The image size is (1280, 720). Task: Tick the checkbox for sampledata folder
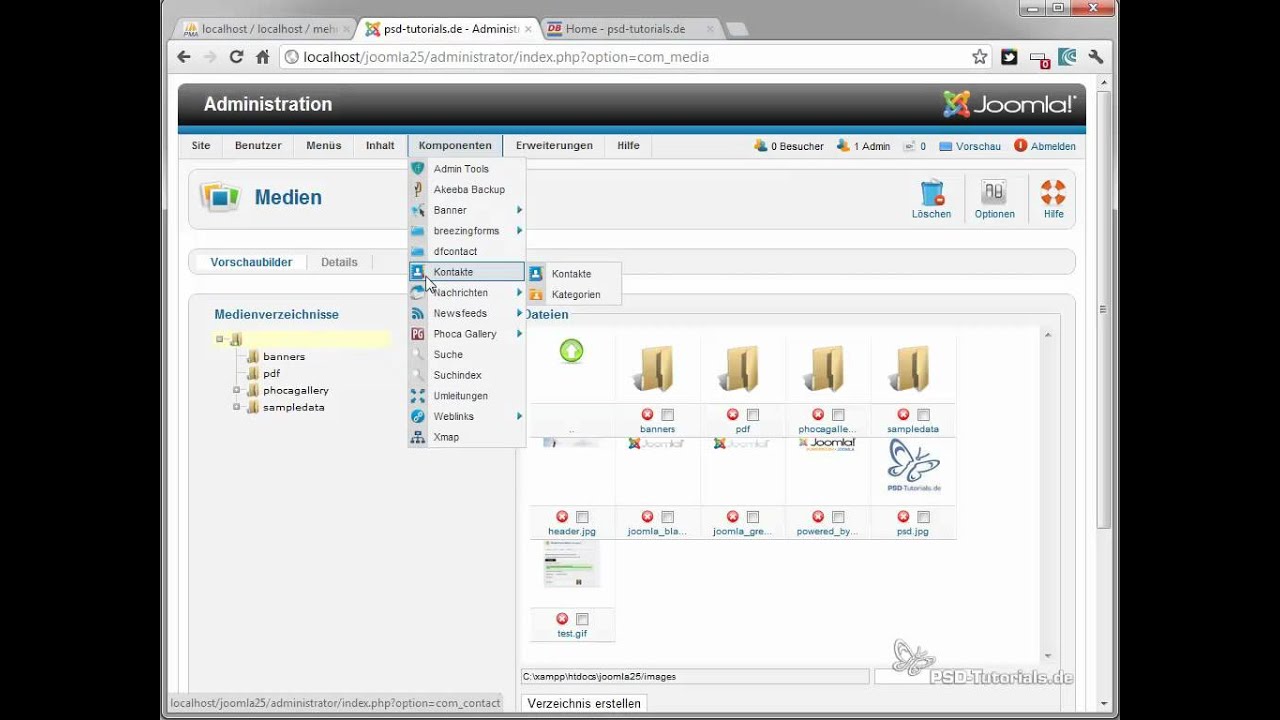tap(924, 415)
